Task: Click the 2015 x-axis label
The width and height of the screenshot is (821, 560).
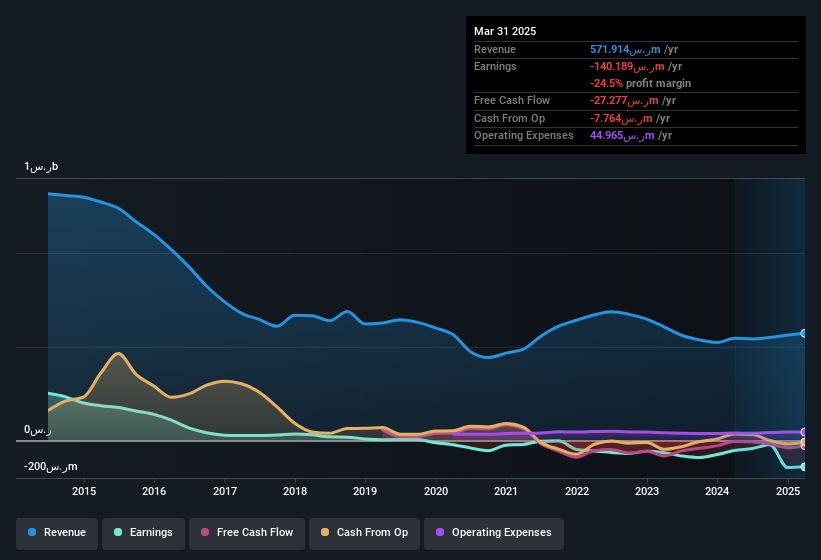Action: pos(84,491)
